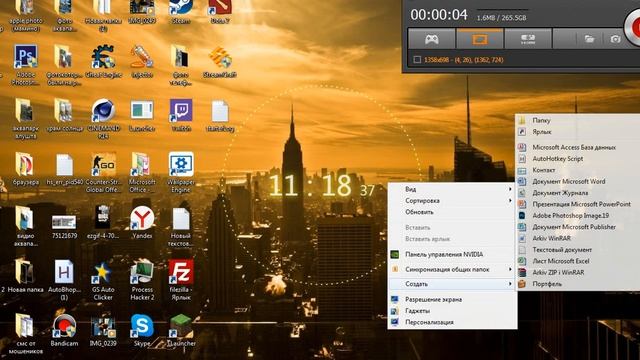Select Bandicam screen rectangle recording mode
The image size is (640, 360).
click(x=480, y=39)
